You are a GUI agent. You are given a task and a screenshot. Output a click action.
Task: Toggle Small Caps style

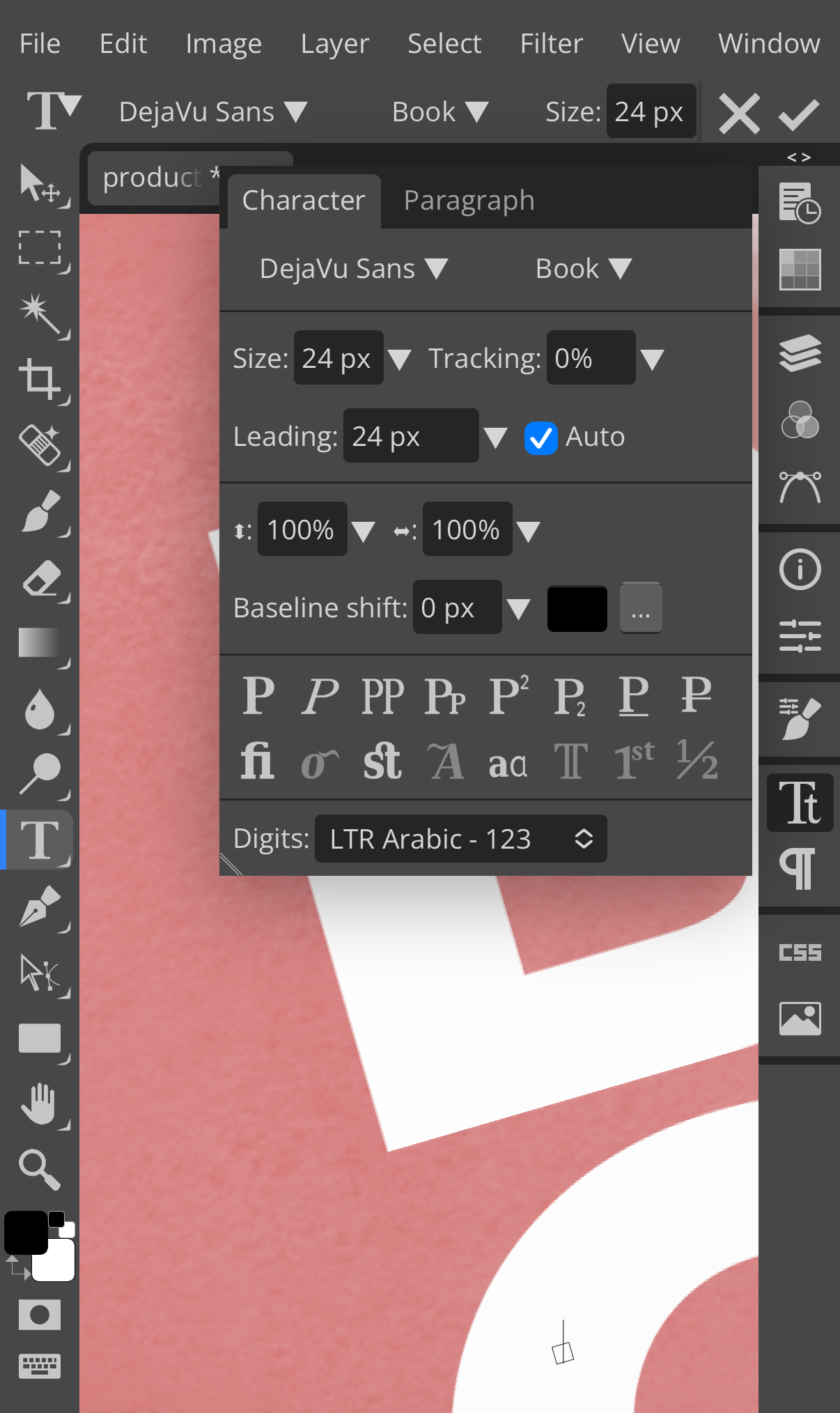click(x=445, y=695)
